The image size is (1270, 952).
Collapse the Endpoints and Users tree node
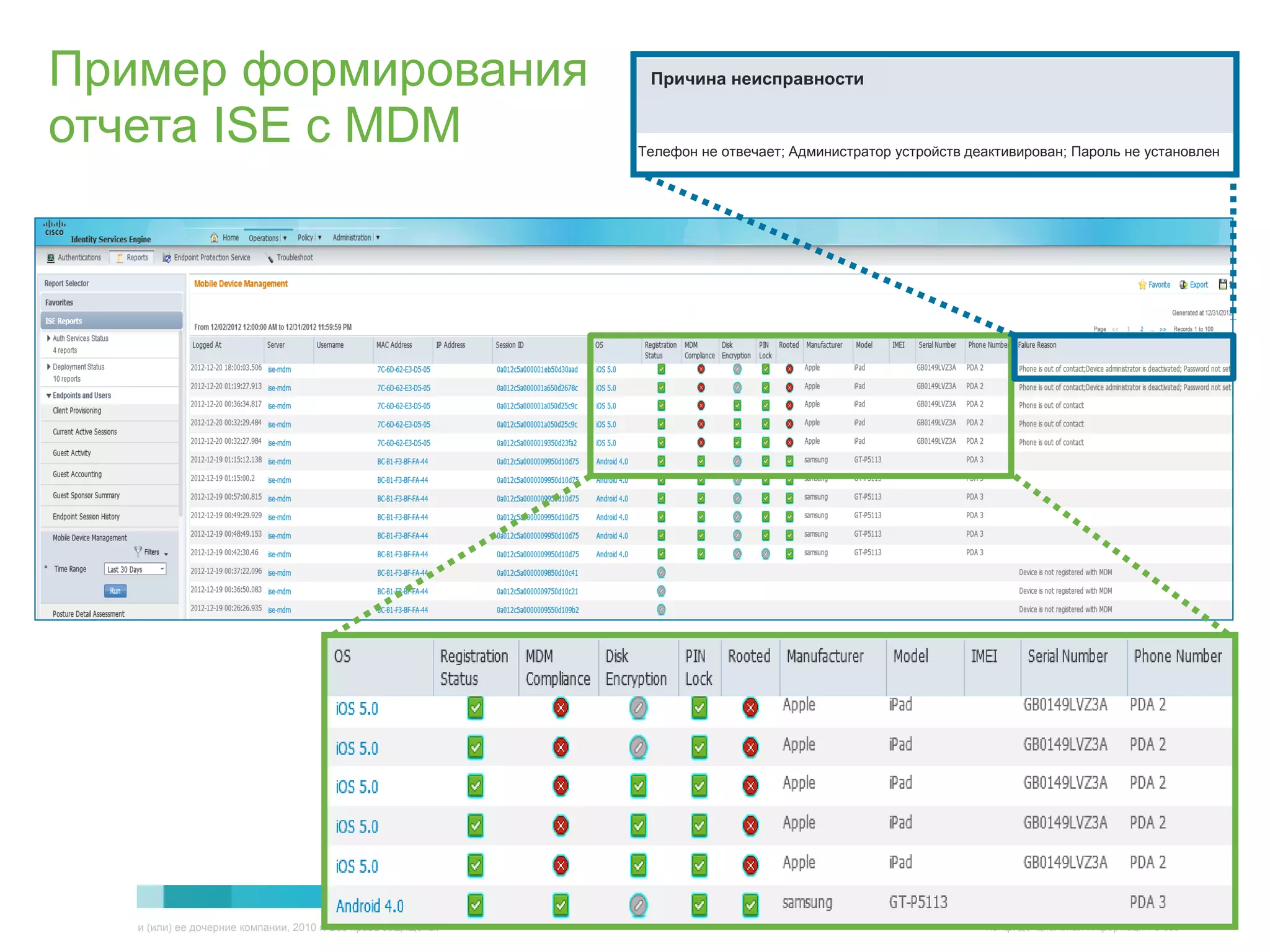point(48,395)
